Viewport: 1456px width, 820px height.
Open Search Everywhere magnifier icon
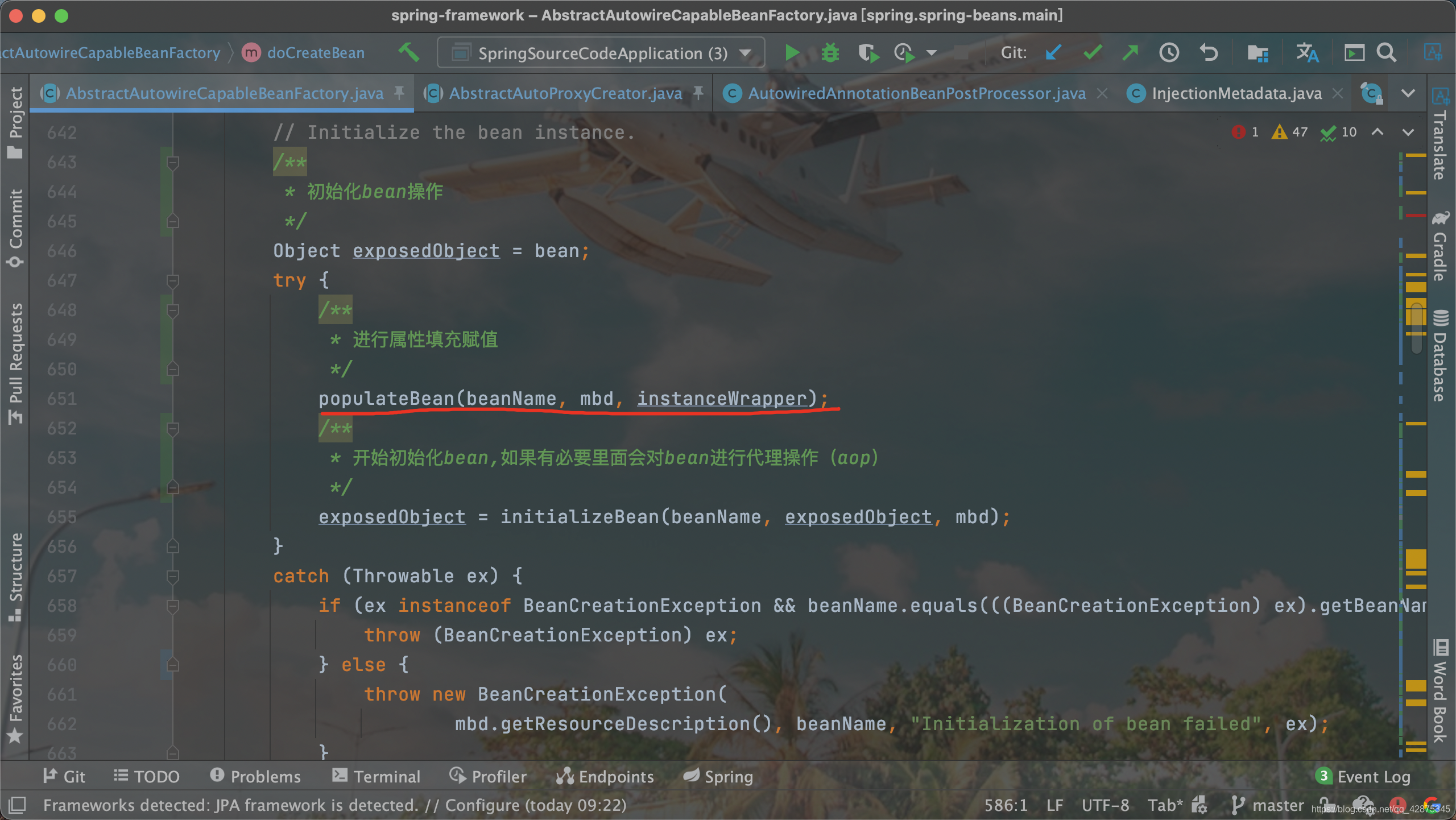(x=1387, y=53)
